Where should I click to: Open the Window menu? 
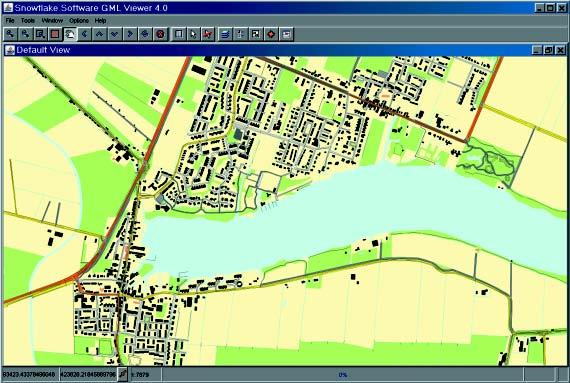(x=52, y=21)
